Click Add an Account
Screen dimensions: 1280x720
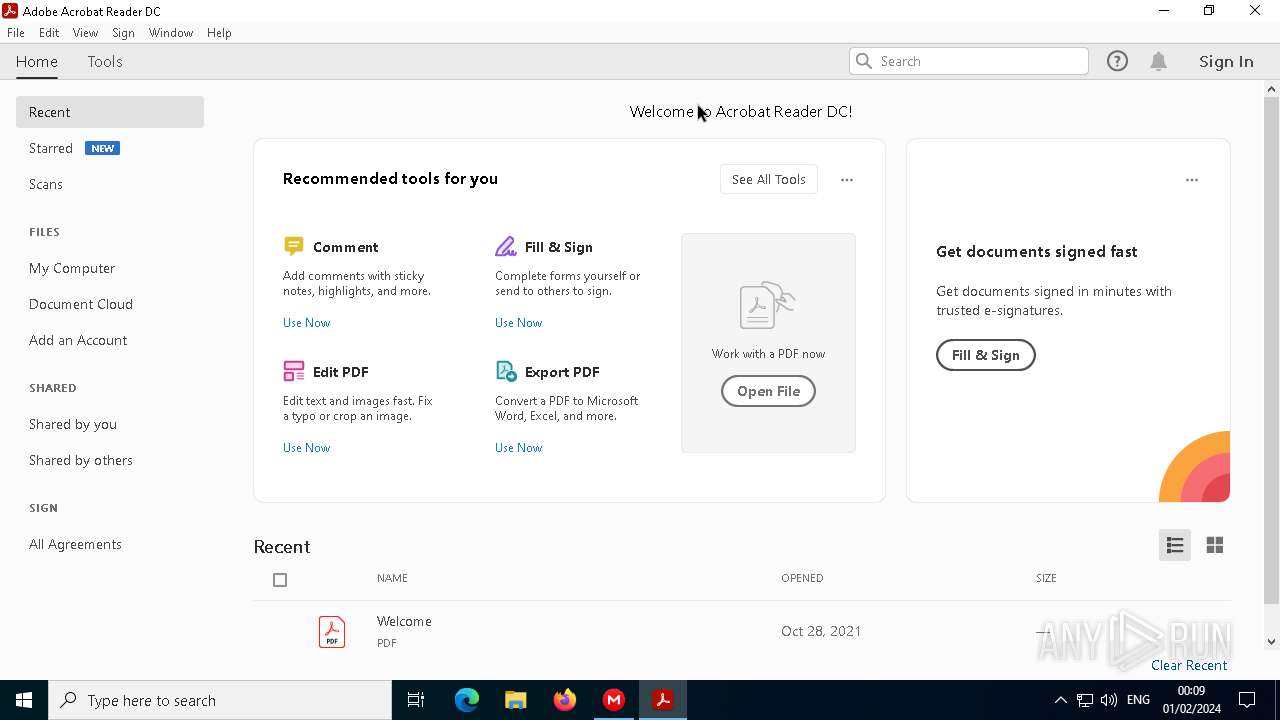78,340
